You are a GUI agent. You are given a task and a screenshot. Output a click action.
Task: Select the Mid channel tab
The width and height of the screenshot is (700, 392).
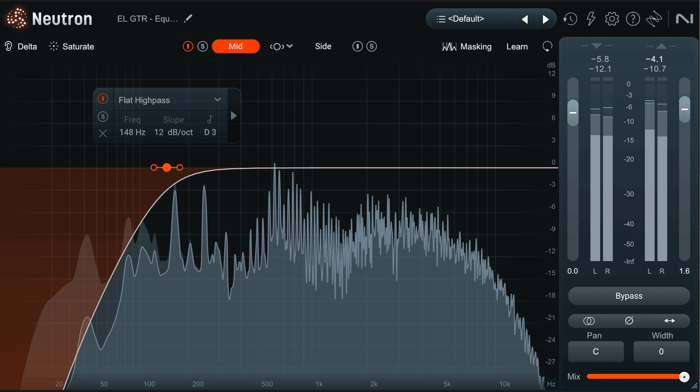coord(236,46)
